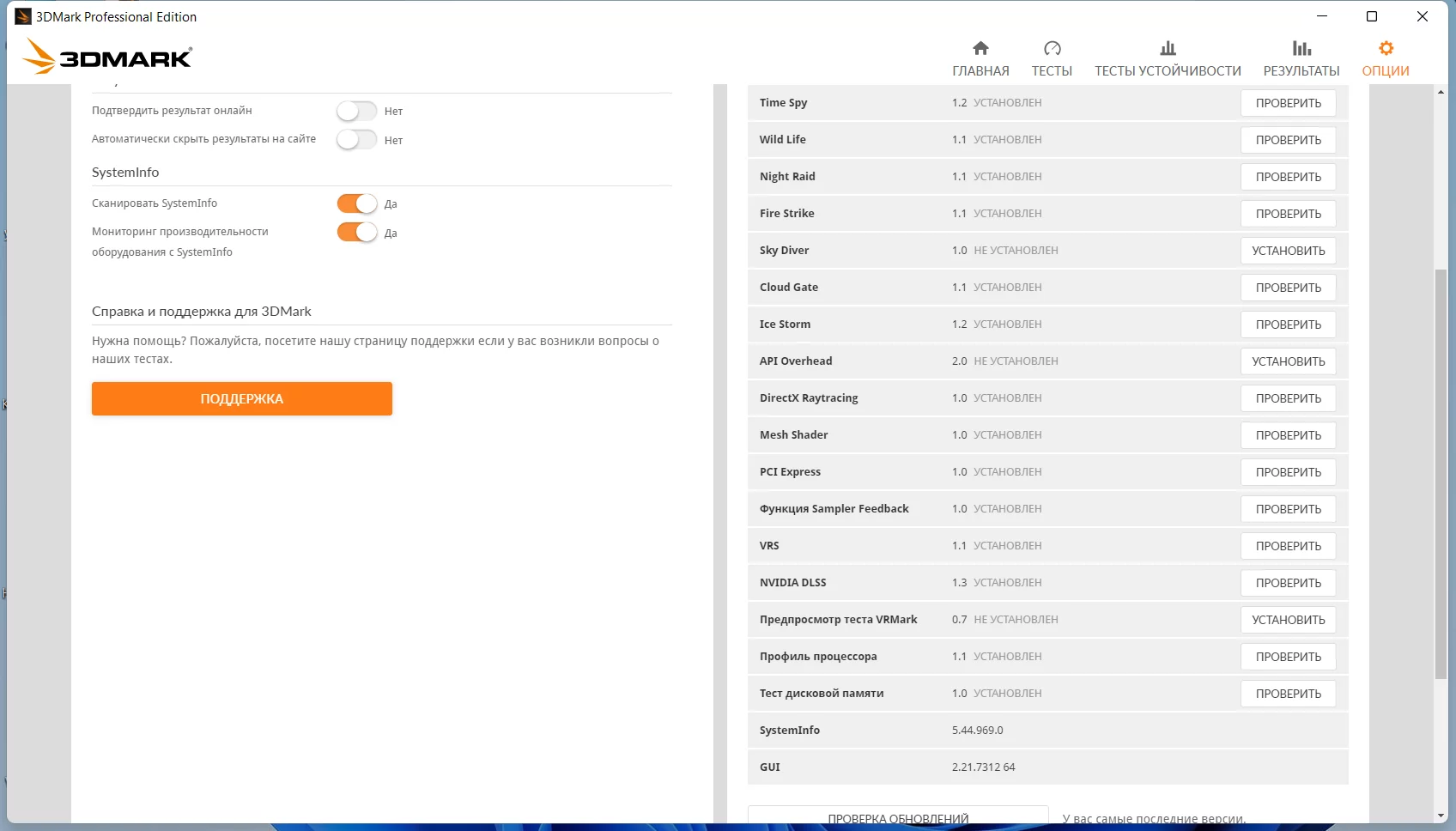This screenshot has width=1456, height=831.
Task: Switch to ОПЦИИ tab label
Action: click(x=1386, y=71)
